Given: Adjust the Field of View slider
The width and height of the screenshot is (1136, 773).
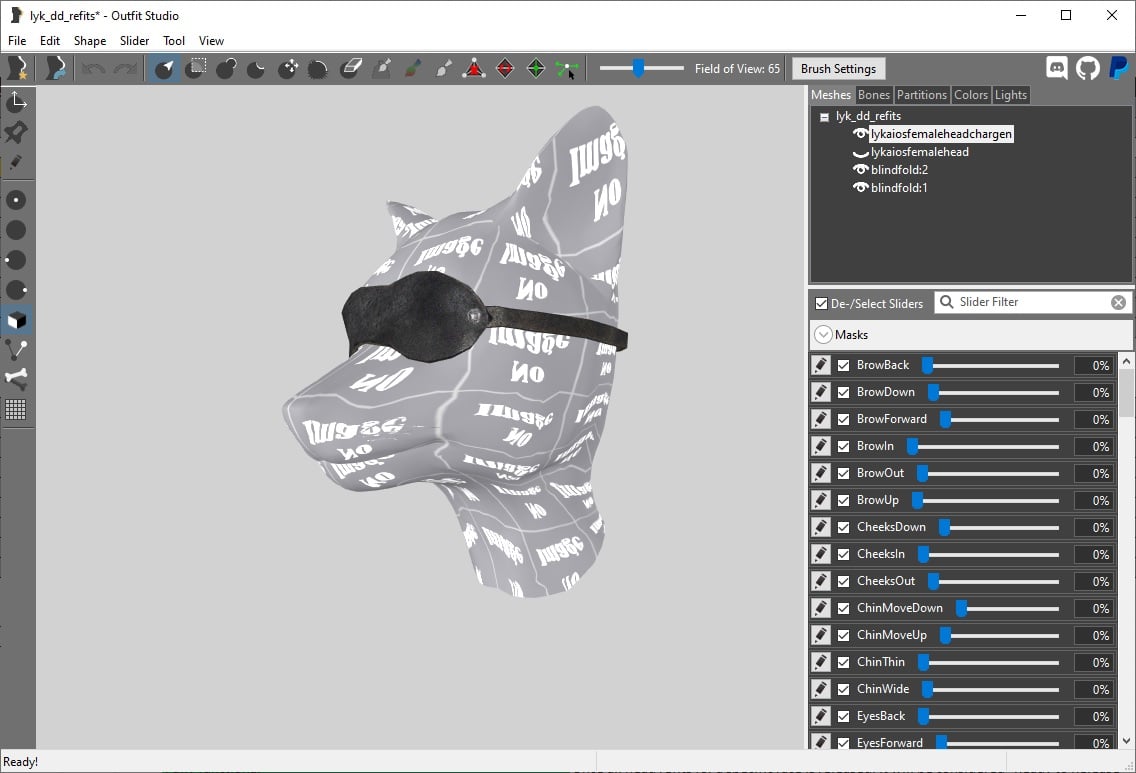Looking at the screenshot, I should pyautogui.click(x=641, y=68).
